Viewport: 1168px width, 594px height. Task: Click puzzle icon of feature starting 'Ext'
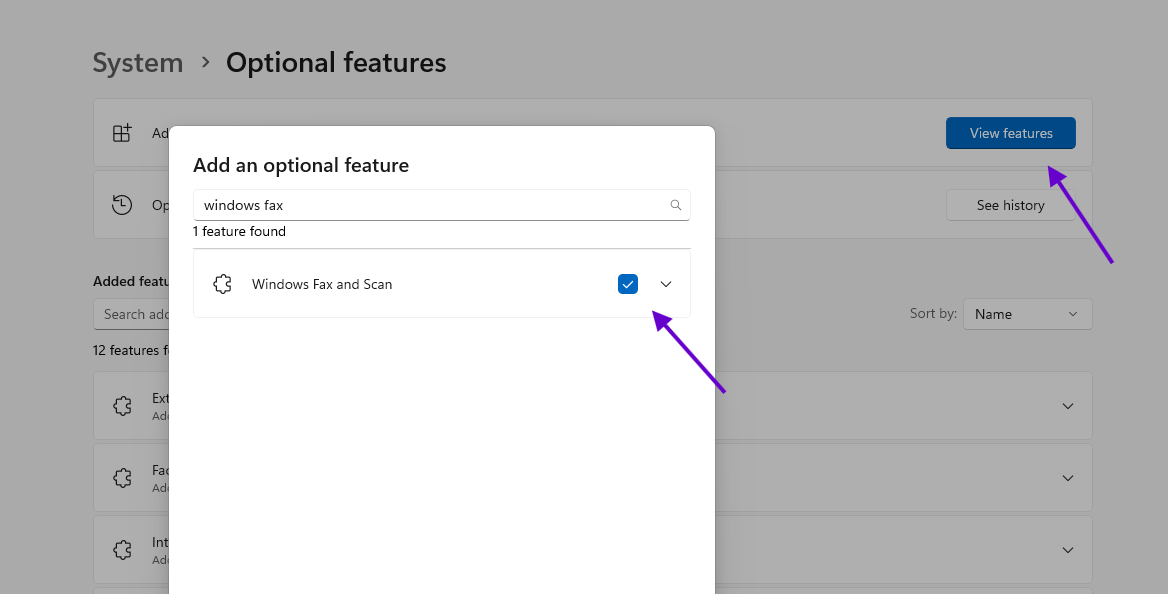pyautogui.click(x=123, y=406)
